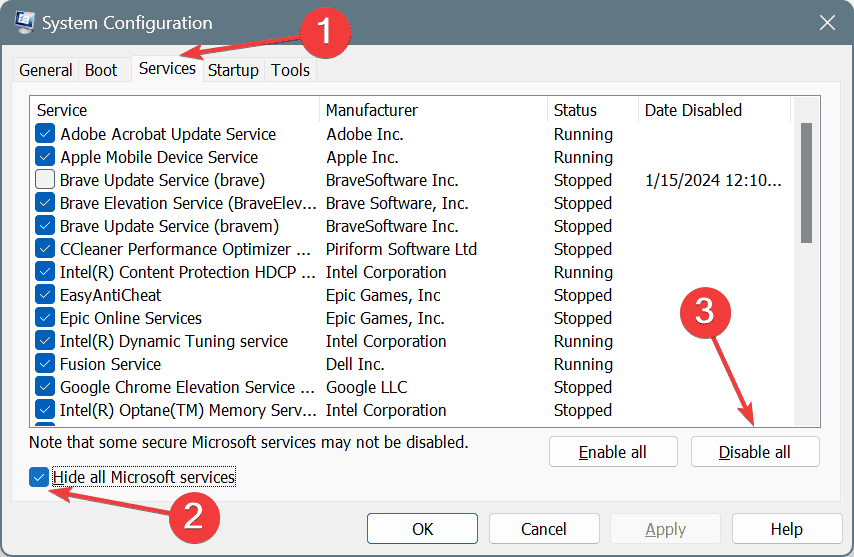Sort by the Service column header
Screen dimensions: 854x557
pyautogui.click(x=175, y=110)
